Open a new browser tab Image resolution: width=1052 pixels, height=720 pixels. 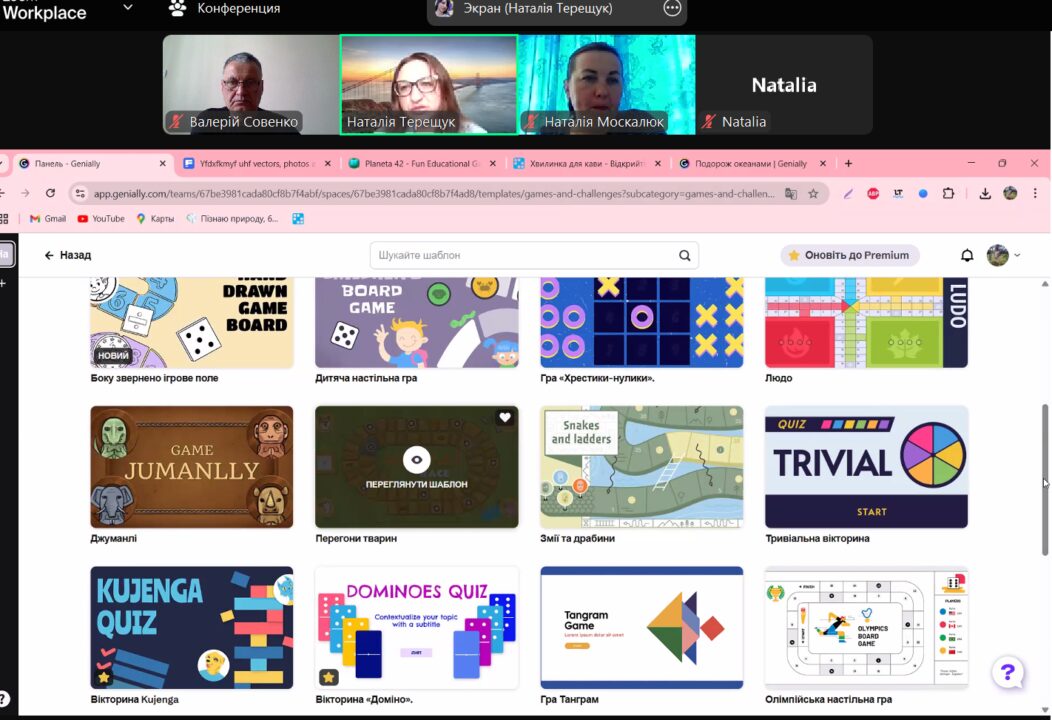coord(848,163)
